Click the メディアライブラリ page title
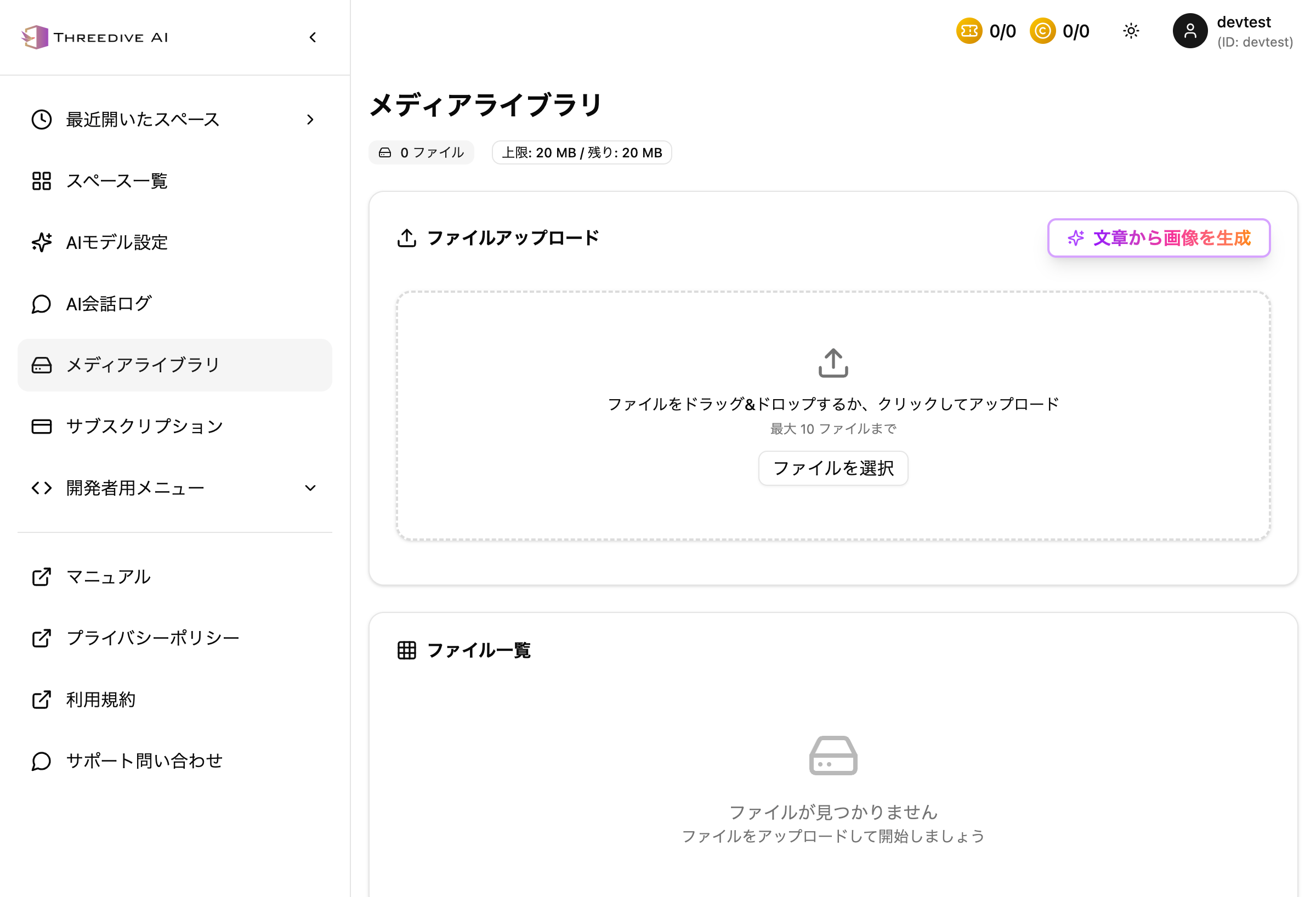This screenshot has height=897, width=1316. coord(486,105)
